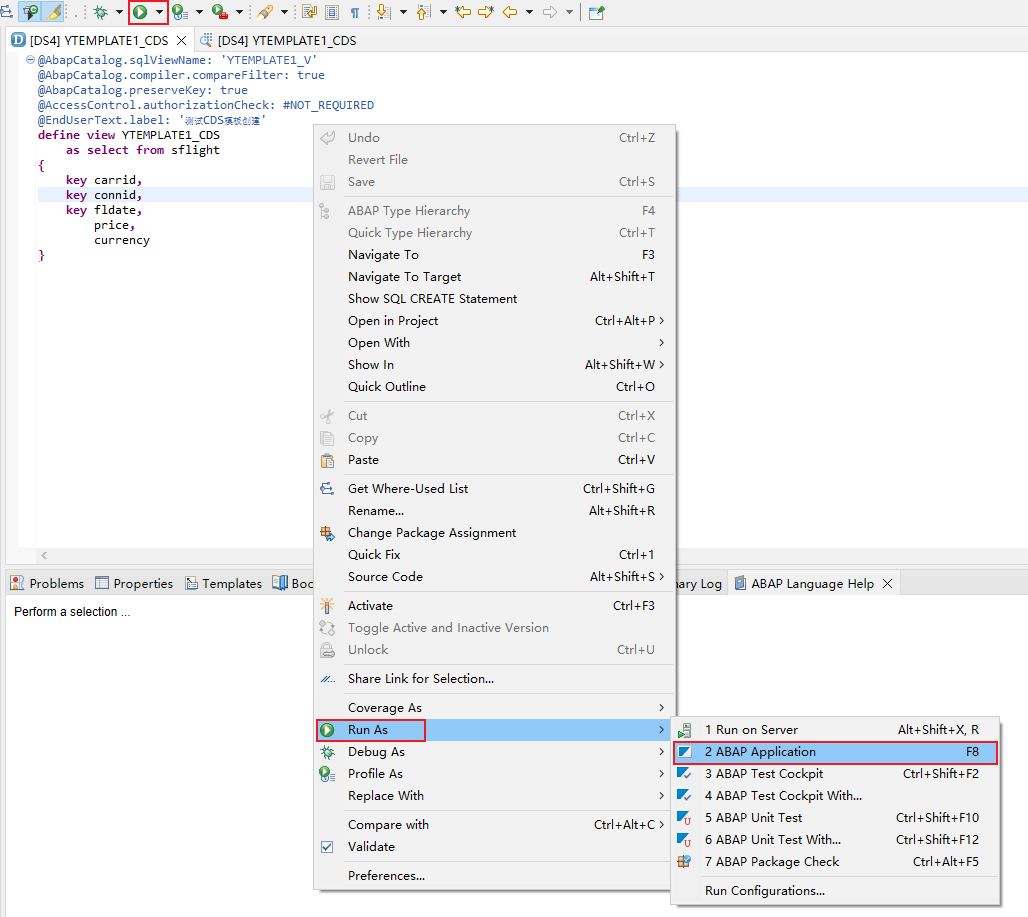Image resolution: width=1028 pixels, height=917 pixels.
Task: Click Preferences... in context menu
Action: (386, 875)
